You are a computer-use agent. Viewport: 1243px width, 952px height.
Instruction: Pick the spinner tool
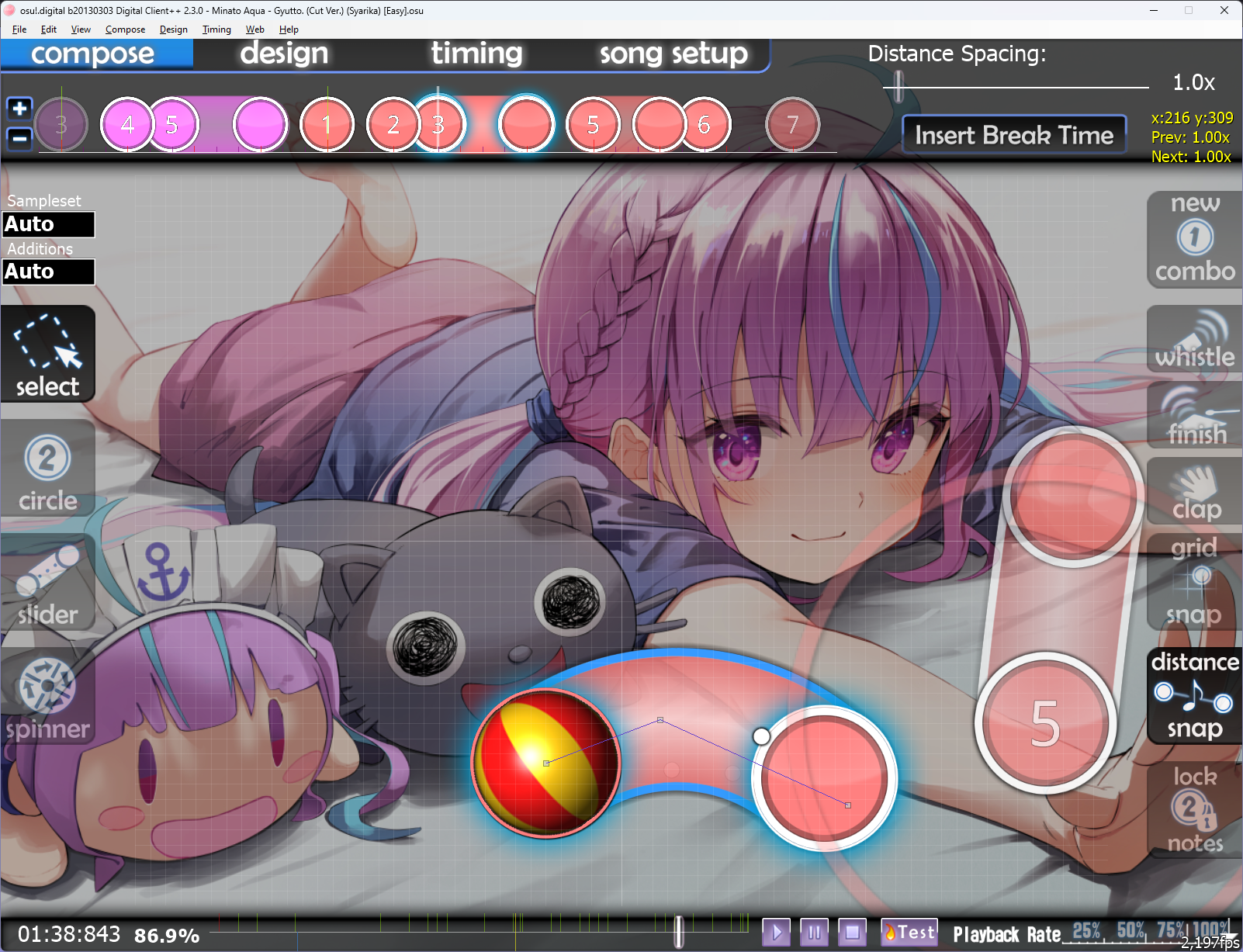(x=47, y=700)
